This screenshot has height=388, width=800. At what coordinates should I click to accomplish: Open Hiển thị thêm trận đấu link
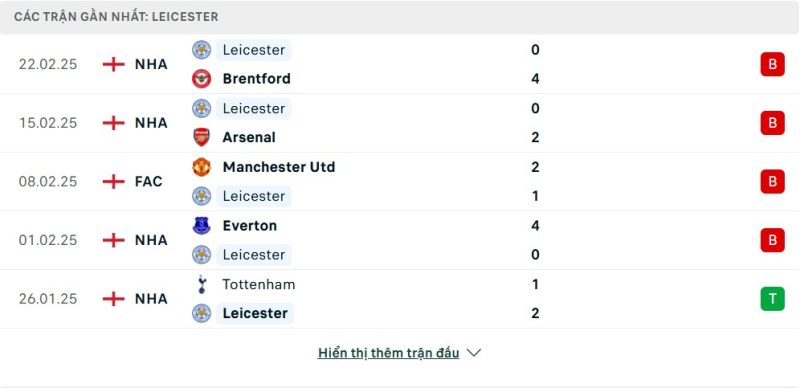[388, 353]
